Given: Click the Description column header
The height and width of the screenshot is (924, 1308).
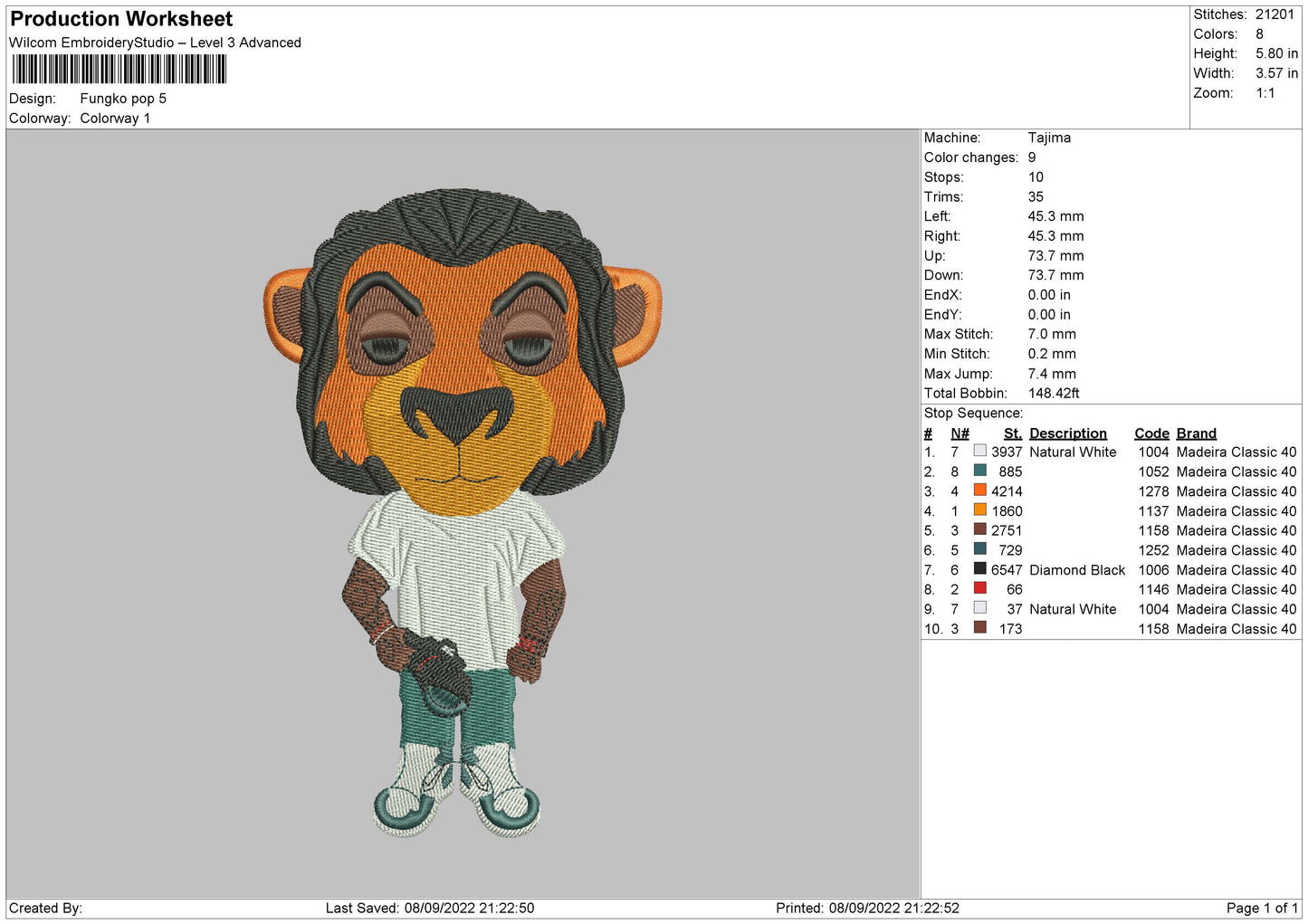Looking at the screenshot, I should 1068,433.
